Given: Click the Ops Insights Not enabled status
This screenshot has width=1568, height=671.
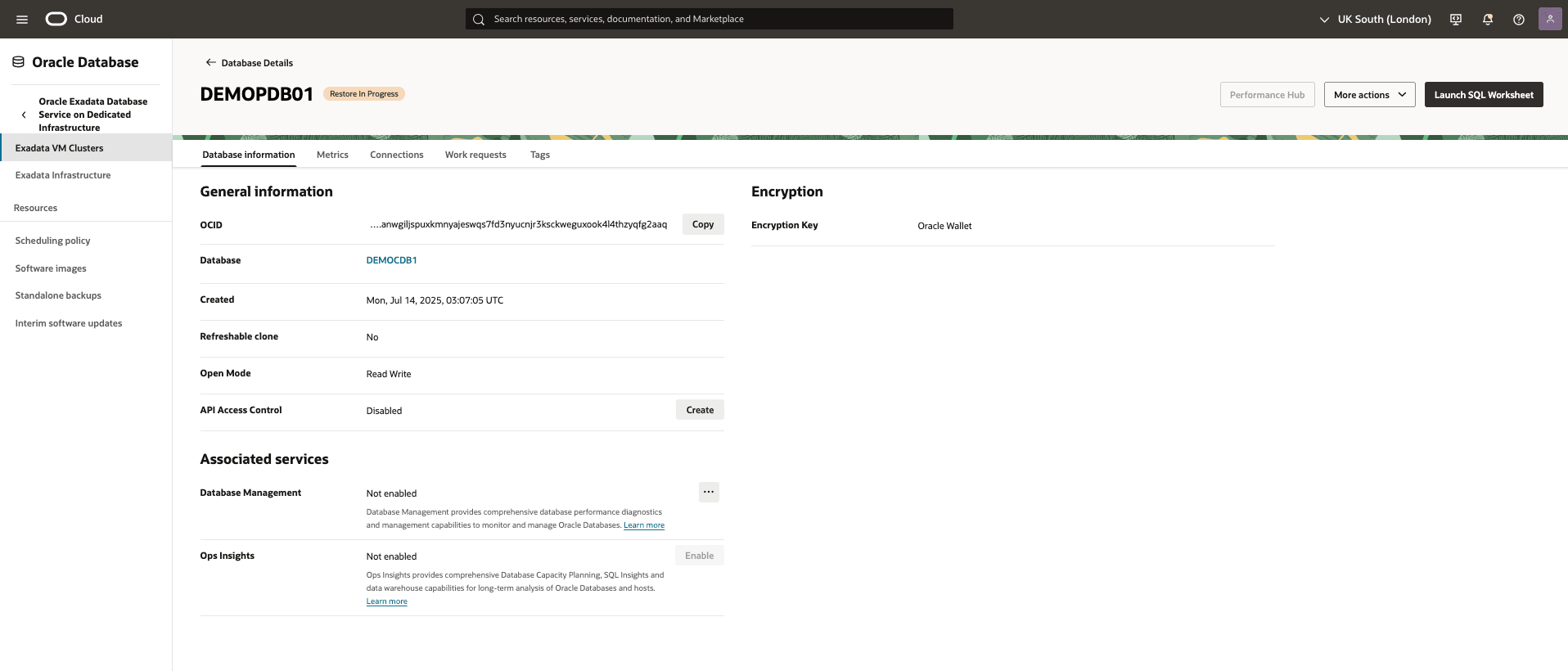Looking at the screenshot, I should click(x=391, y=556).
